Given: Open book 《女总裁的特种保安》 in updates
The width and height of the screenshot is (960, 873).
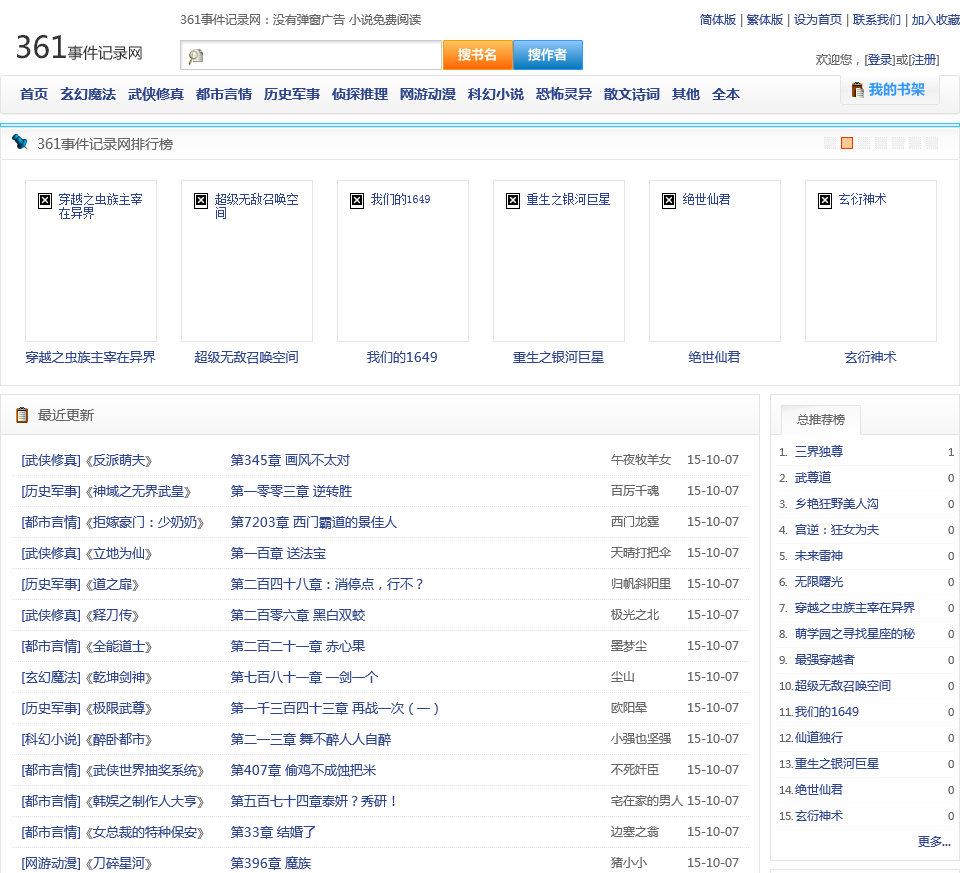Looking at the screenshot, I should tap(145, 833).
